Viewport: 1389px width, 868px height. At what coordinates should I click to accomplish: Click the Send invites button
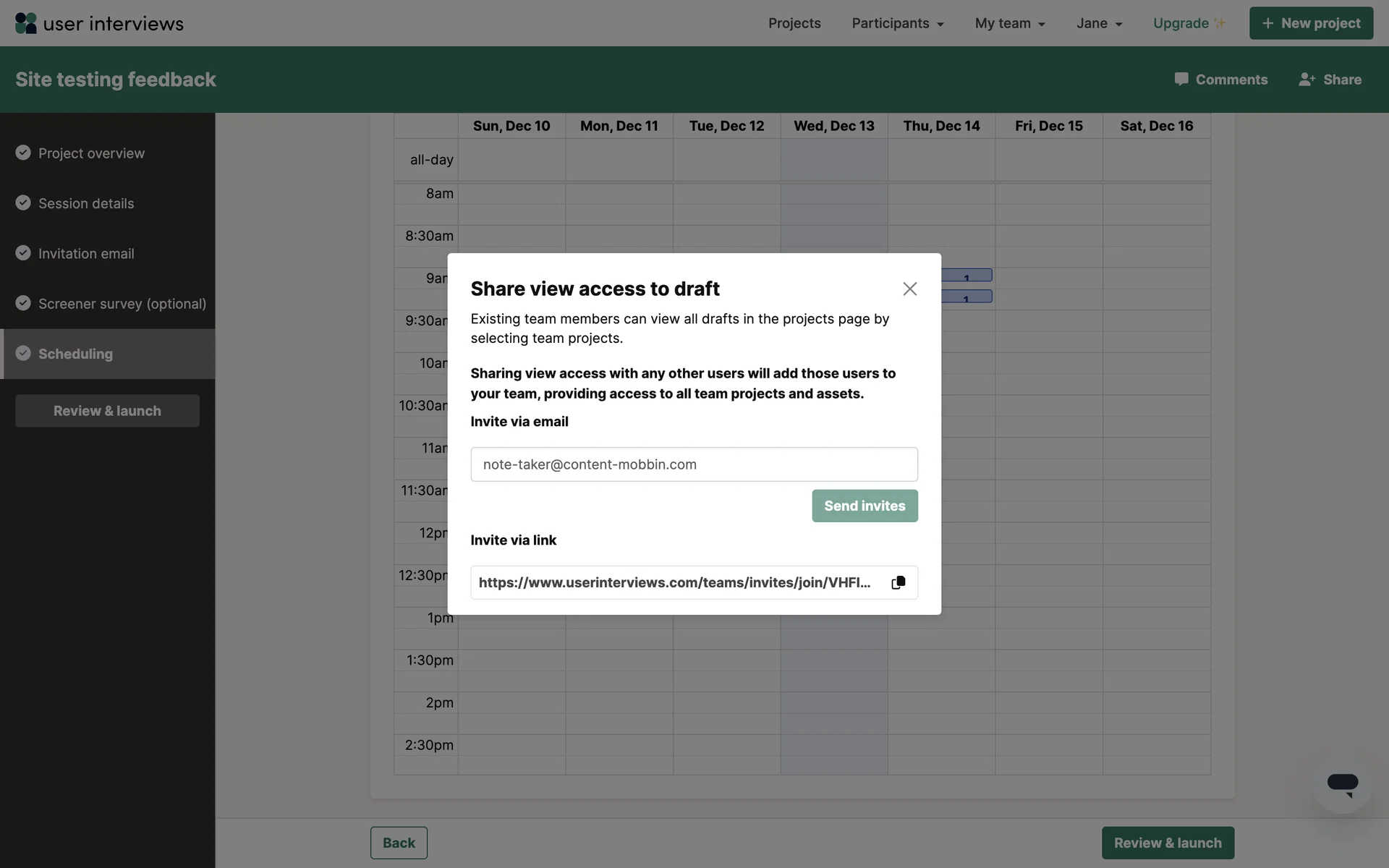(x=864, y=506)
